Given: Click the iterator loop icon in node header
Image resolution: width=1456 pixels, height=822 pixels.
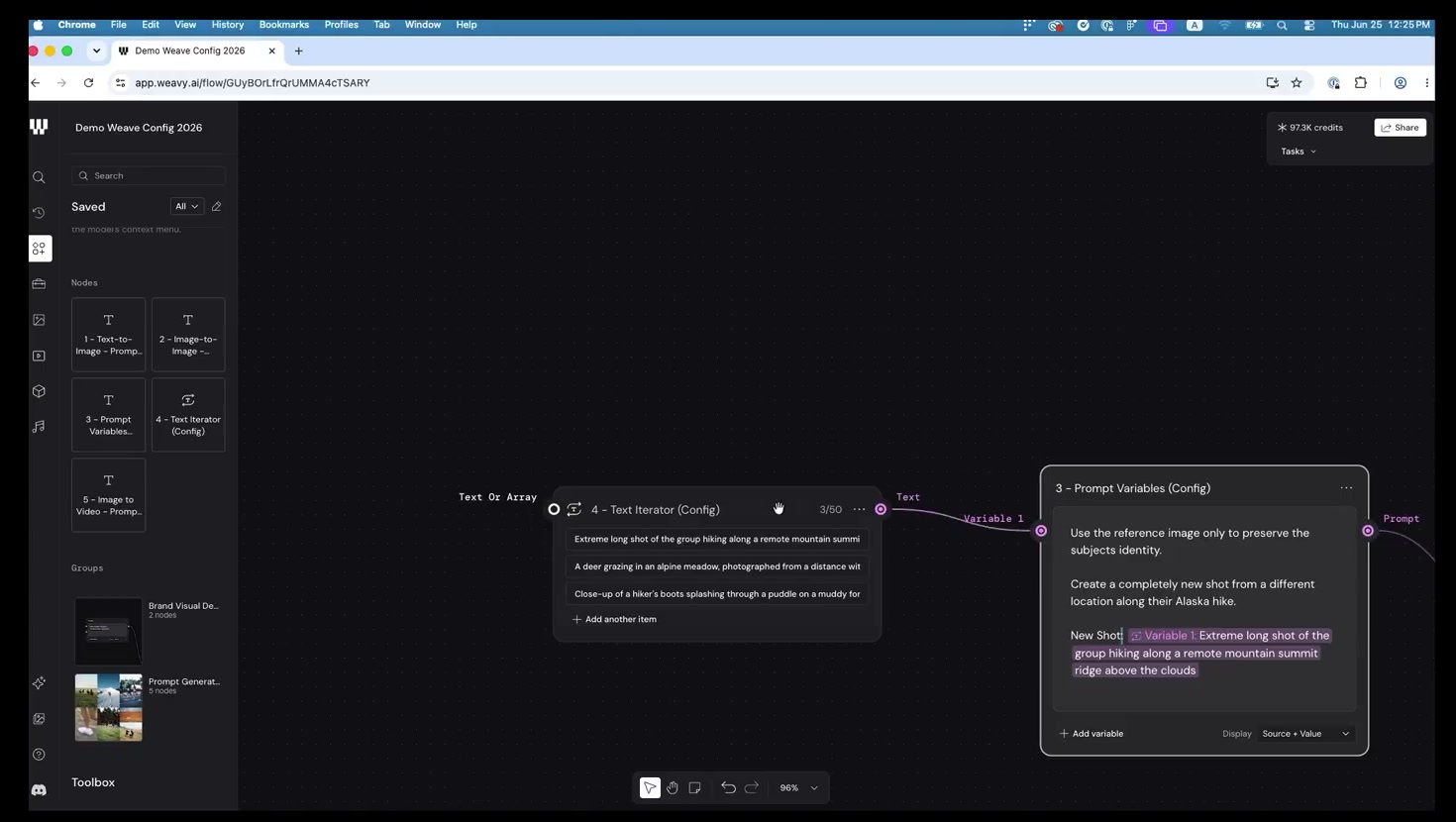Looking at the screenshot, I should coord(574,509).
